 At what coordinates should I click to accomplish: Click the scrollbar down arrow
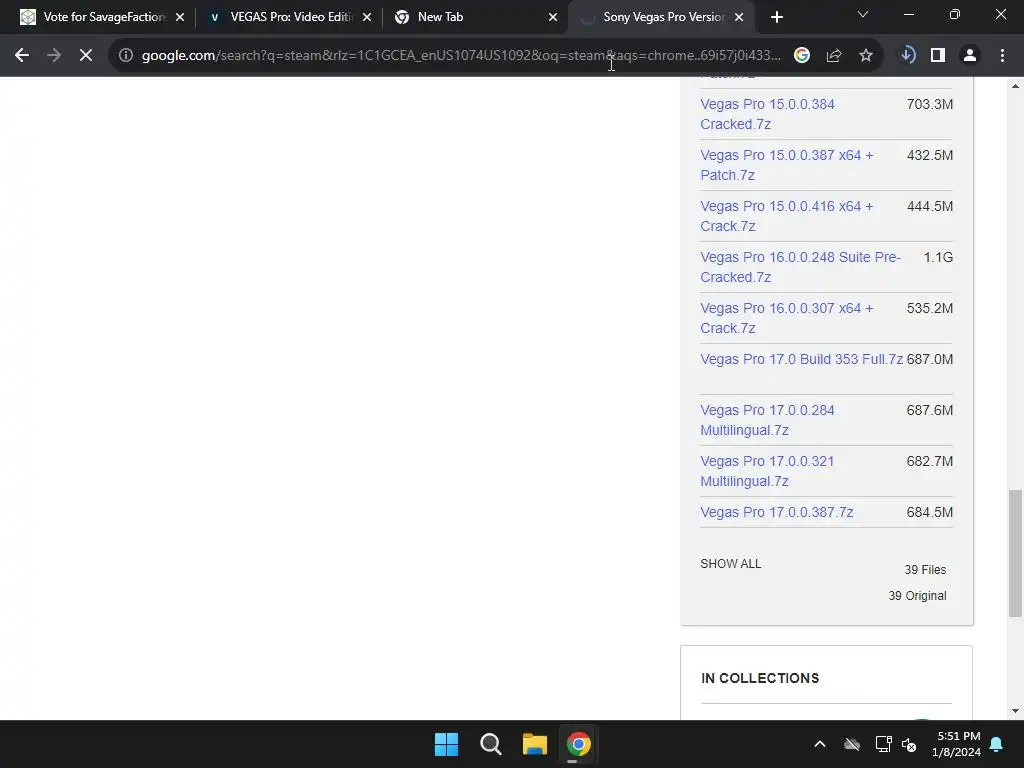[x=1015, y=711]
